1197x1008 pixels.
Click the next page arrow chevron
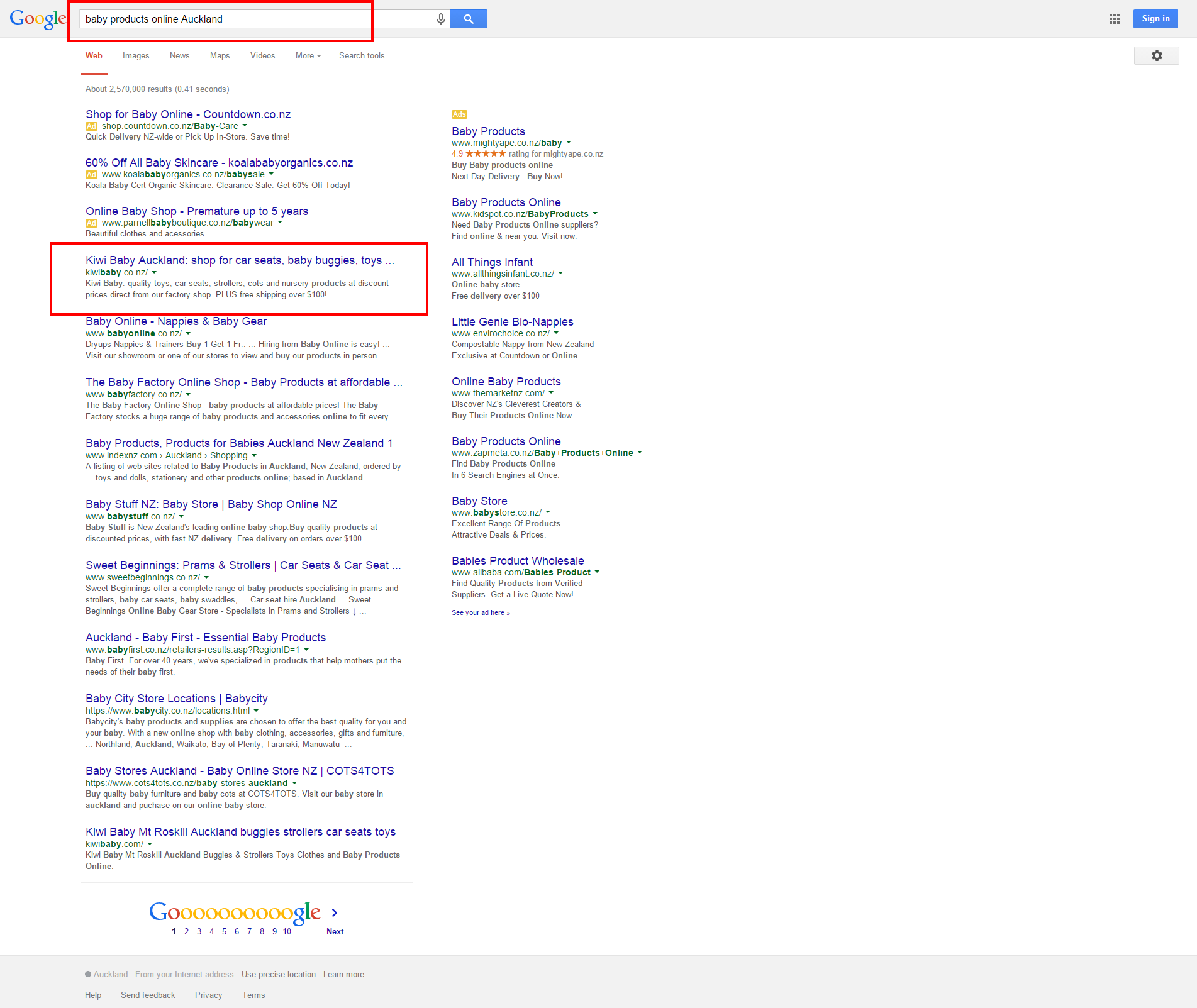click(x=335, y=912)
